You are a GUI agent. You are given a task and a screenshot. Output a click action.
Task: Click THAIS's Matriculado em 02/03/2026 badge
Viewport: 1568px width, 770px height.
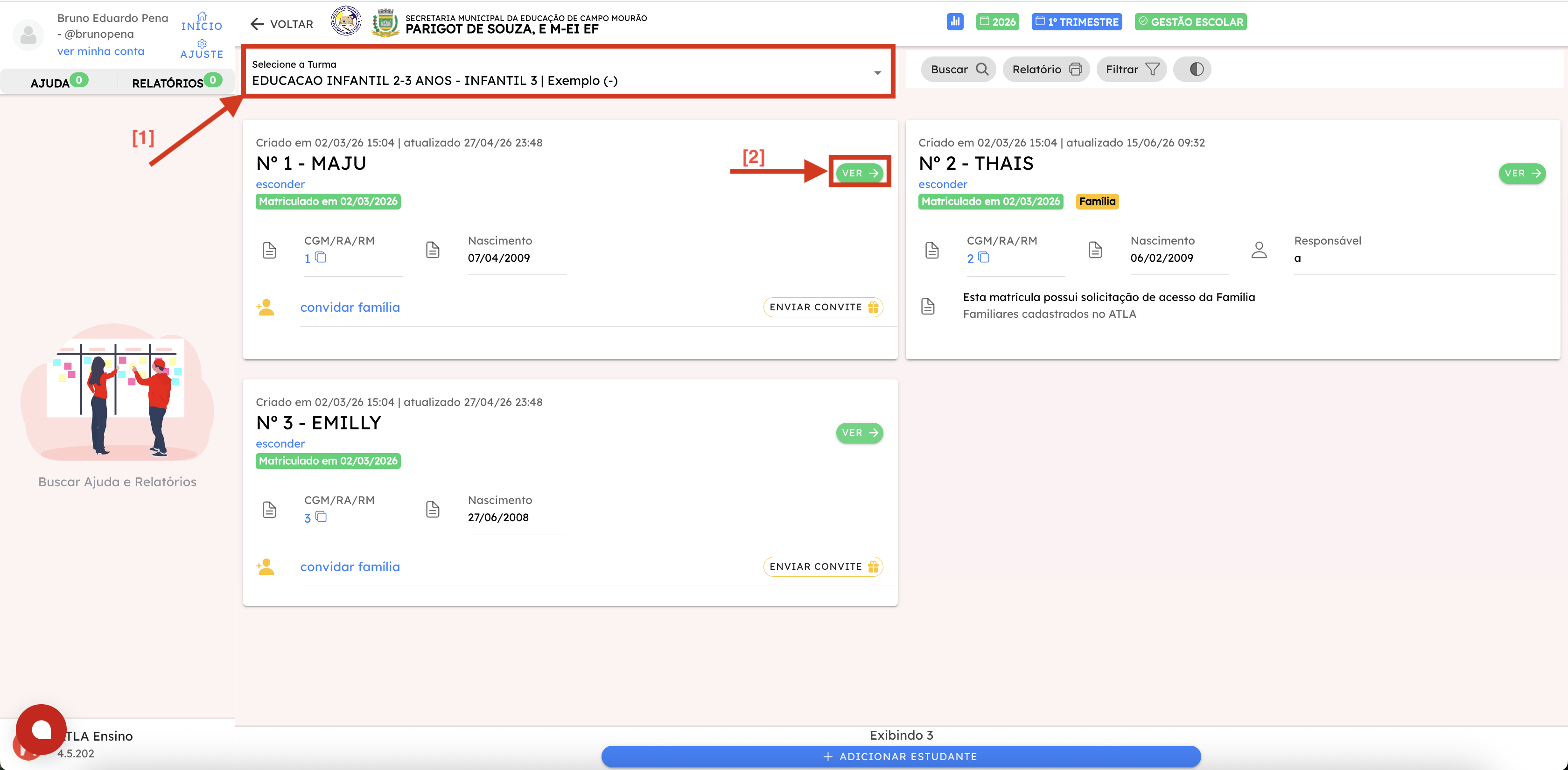pyautogui.click(x=991, y=202)
